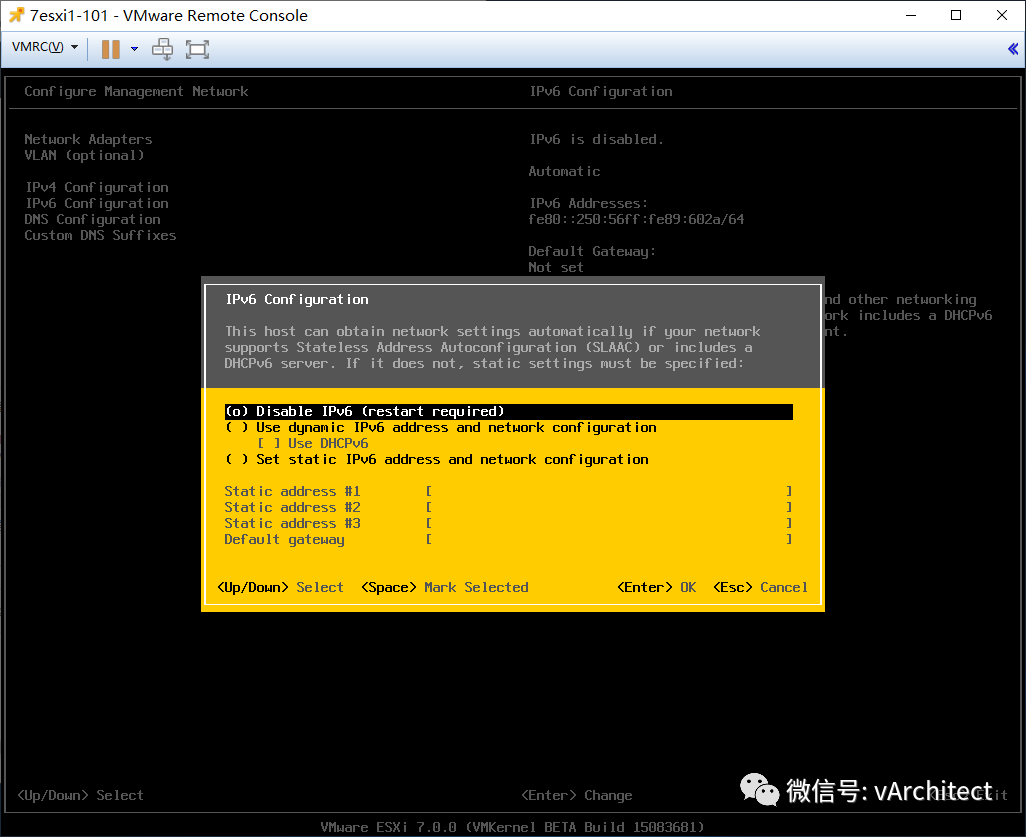
Task: Click the <Enter> OK option
Action: click(x=656, y=587)
